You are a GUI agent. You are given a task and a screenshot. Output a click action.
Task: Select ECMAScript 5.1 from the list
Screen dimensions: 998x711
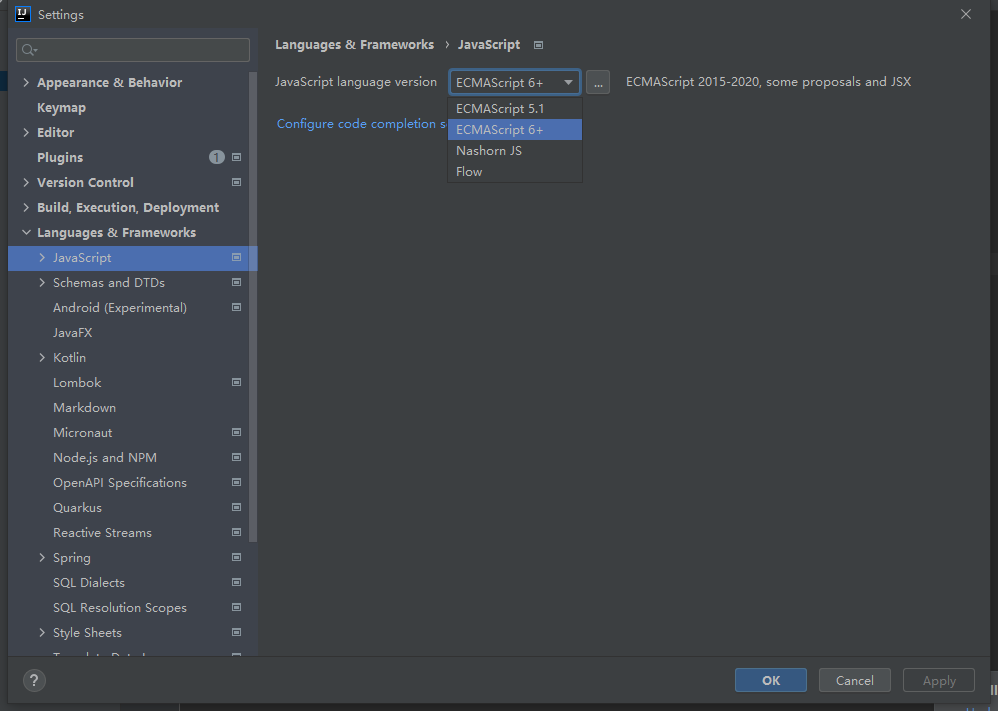click(x=515, y=109)
